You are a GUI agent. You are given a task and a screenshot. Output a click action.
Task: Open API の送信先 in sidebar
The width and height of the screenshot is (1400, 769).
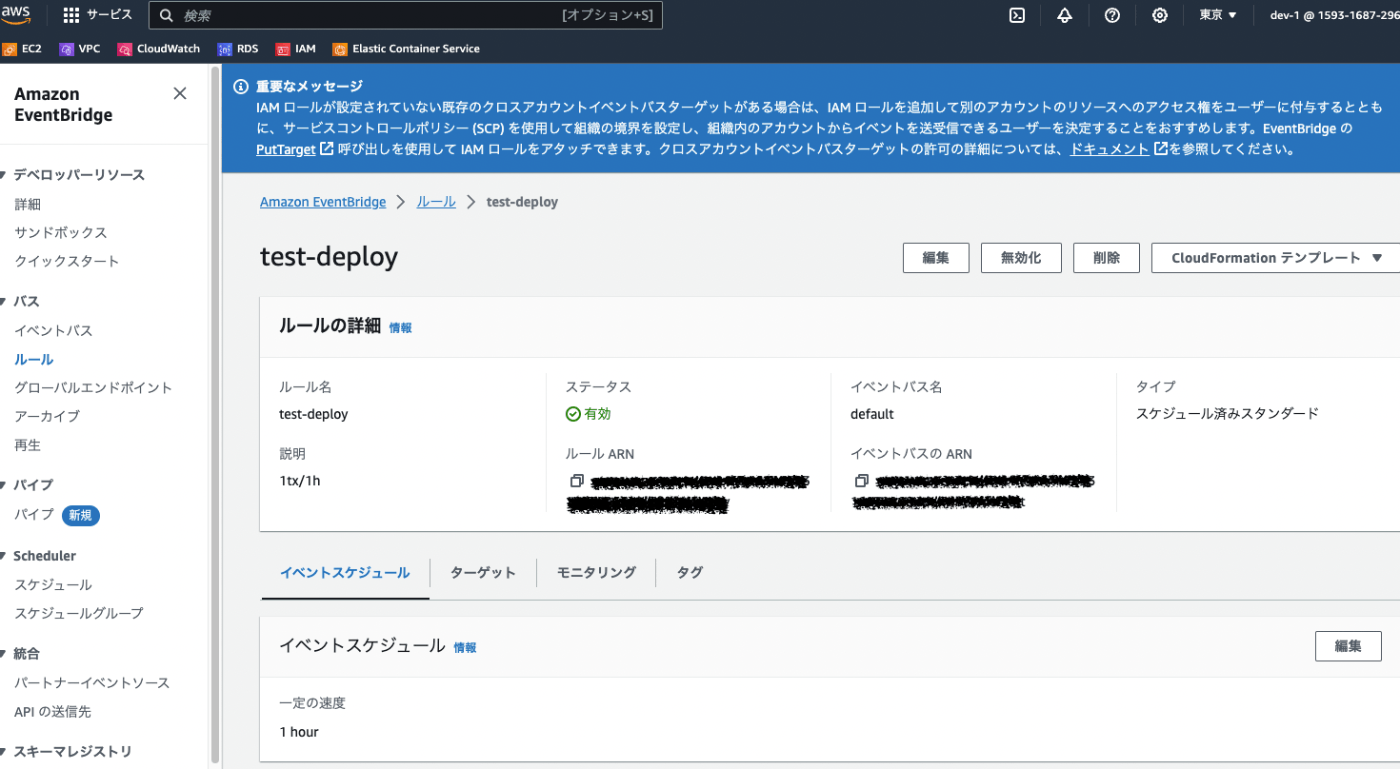pos(53,712)
